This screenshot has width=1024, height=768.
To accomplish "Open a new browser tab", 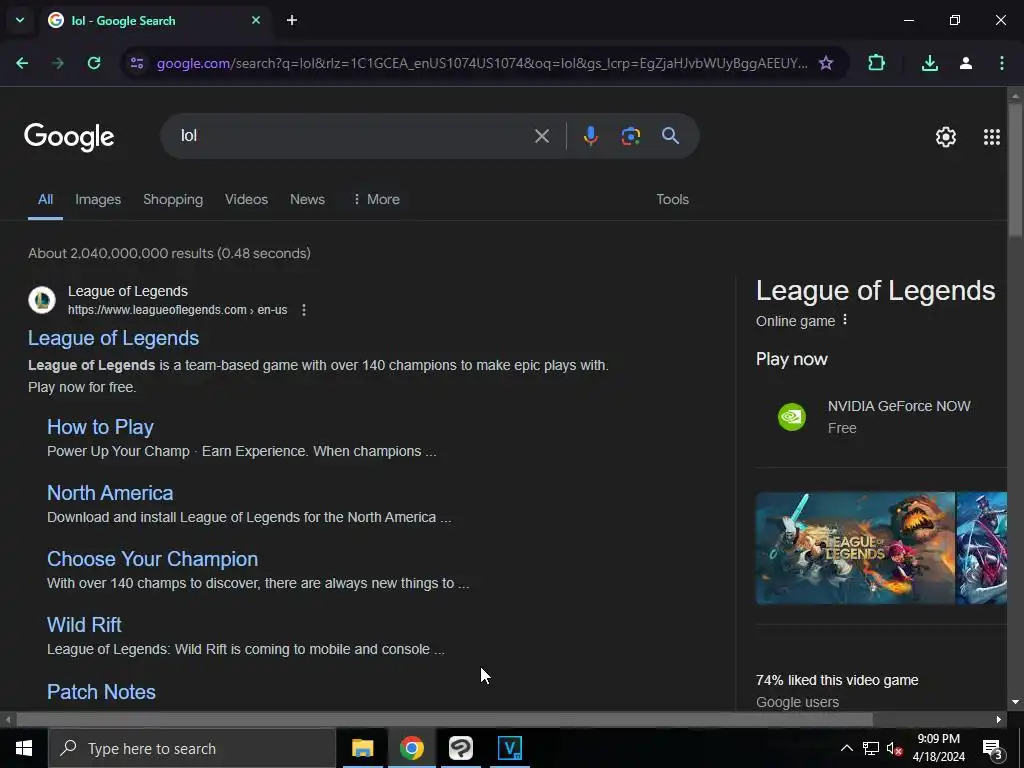I will [292, 20].
